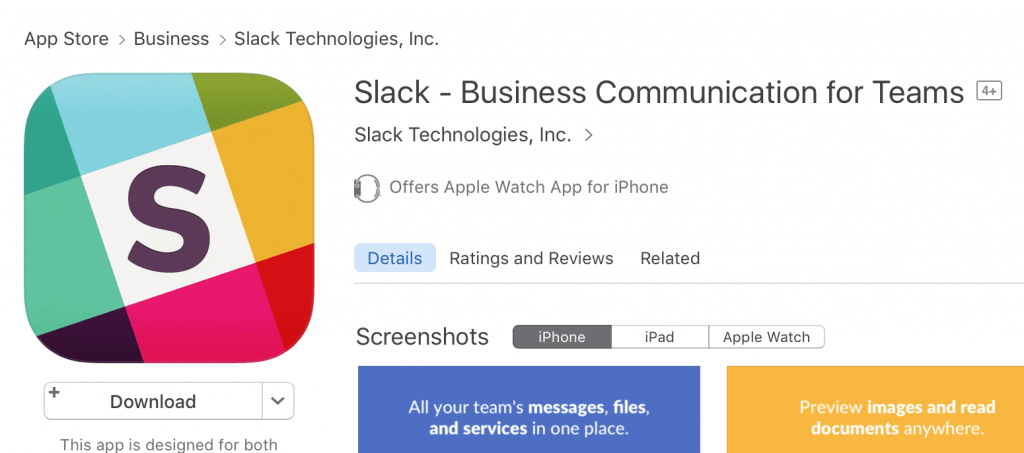Click the arrow after Business breadcrumb
Screen dimensions: 1024x453
(x=222, y=40)
